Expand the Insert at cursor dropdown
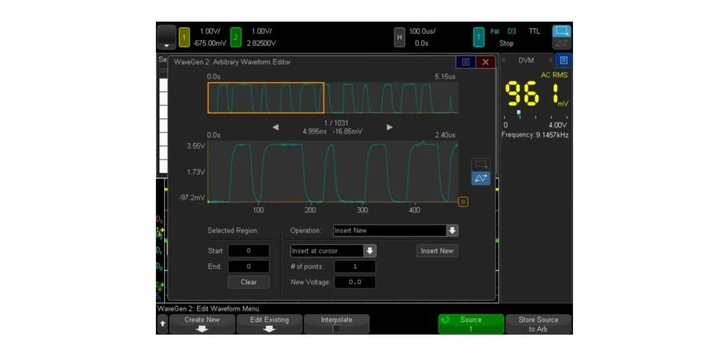This screenshot has width=720, height=360. [333, 251]
